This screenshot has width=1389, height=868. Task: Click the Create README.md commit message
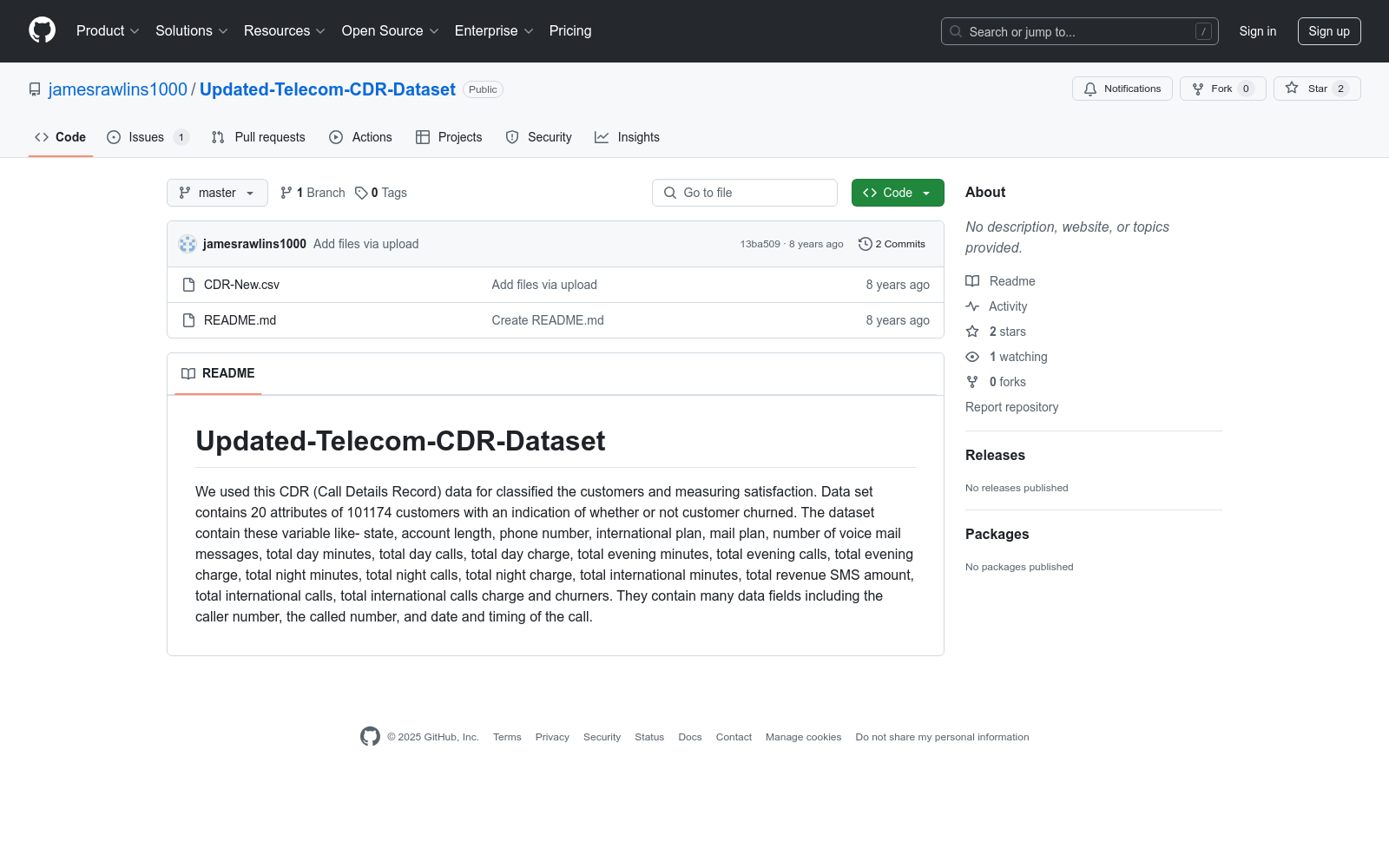point(548,320)
